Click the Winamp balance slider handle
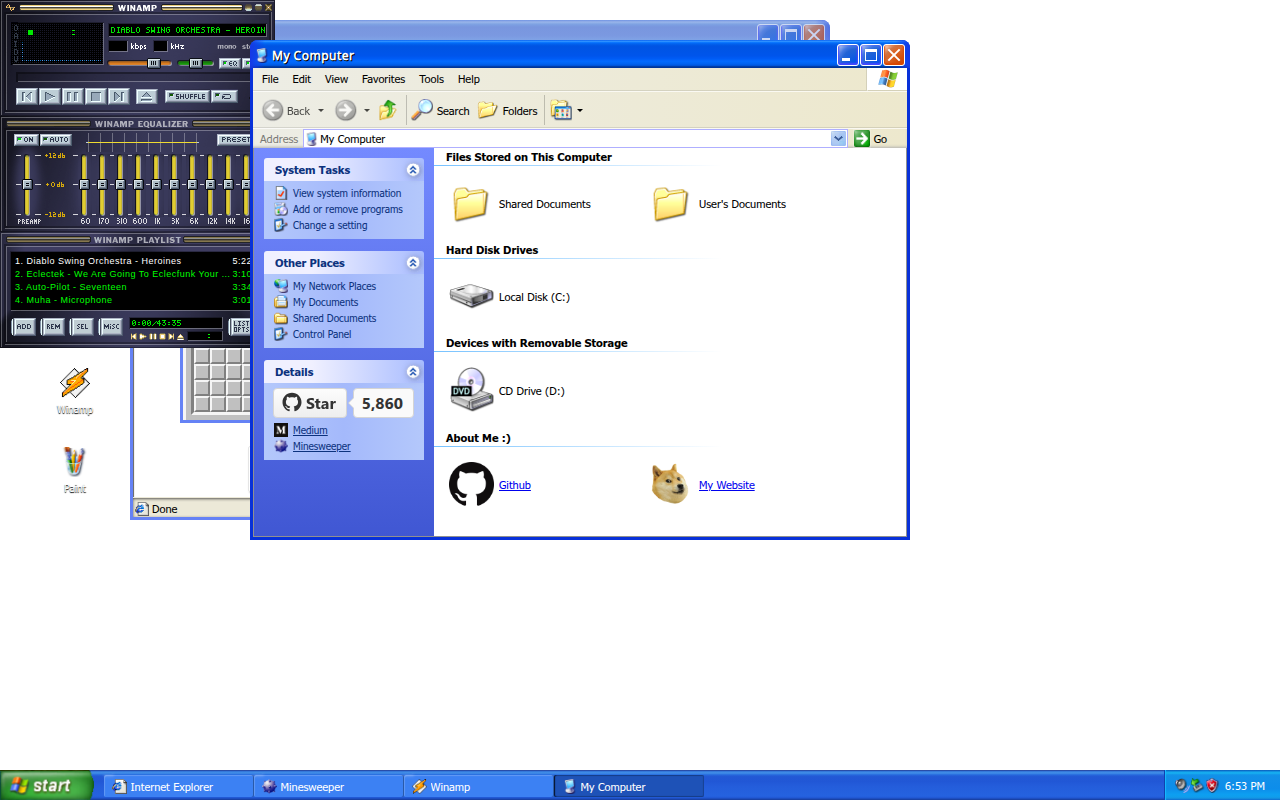Image resolution: width=1280 pixels, height=800 pixels. (196, 63)
